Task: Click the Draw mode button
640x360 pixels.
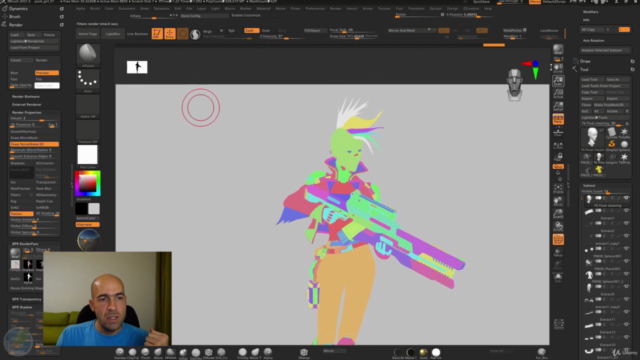Action: [170, 33]
